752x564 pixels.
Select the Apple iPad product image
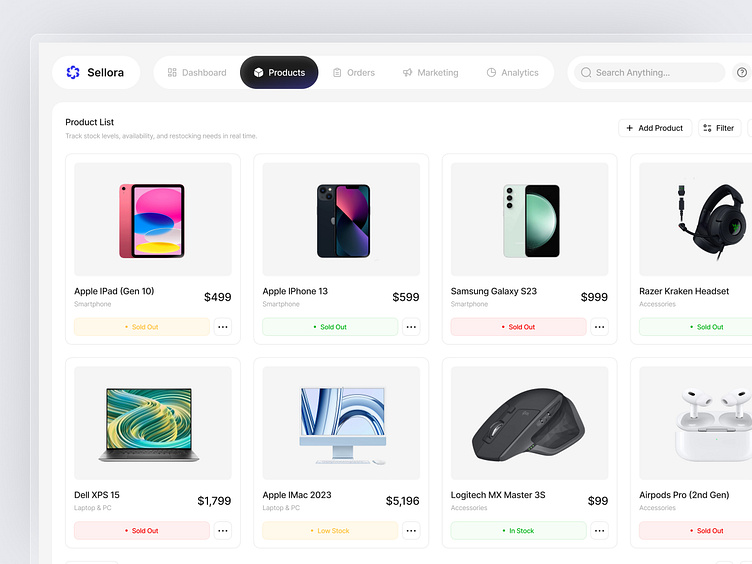pyautogui.click(x=153, y=219)
